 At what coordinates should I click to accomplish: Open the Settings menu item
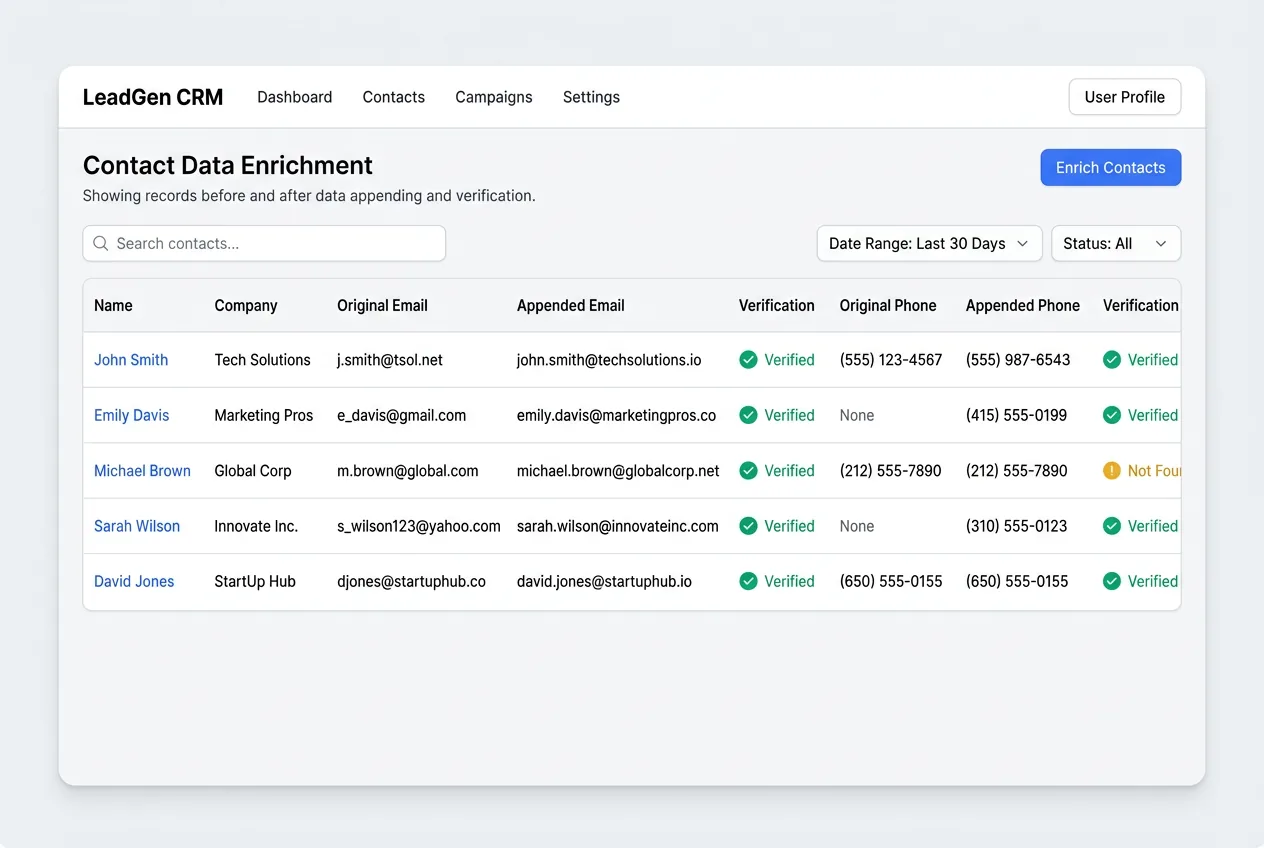pos(591,97)
